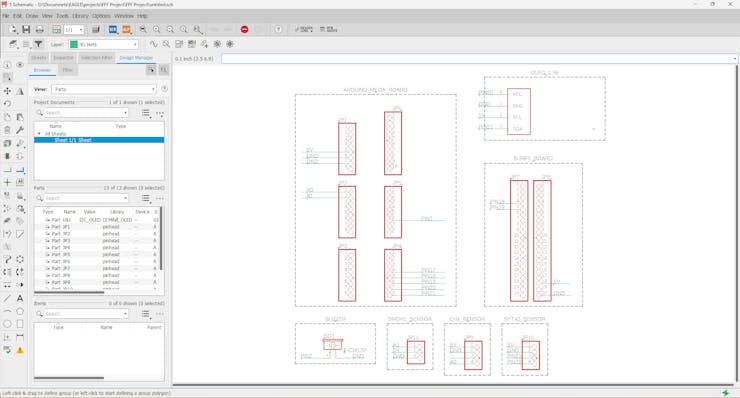This screenshot has height=398, width=740.
Task: Select the Mirror tool
Action: [x=20, y=91]
